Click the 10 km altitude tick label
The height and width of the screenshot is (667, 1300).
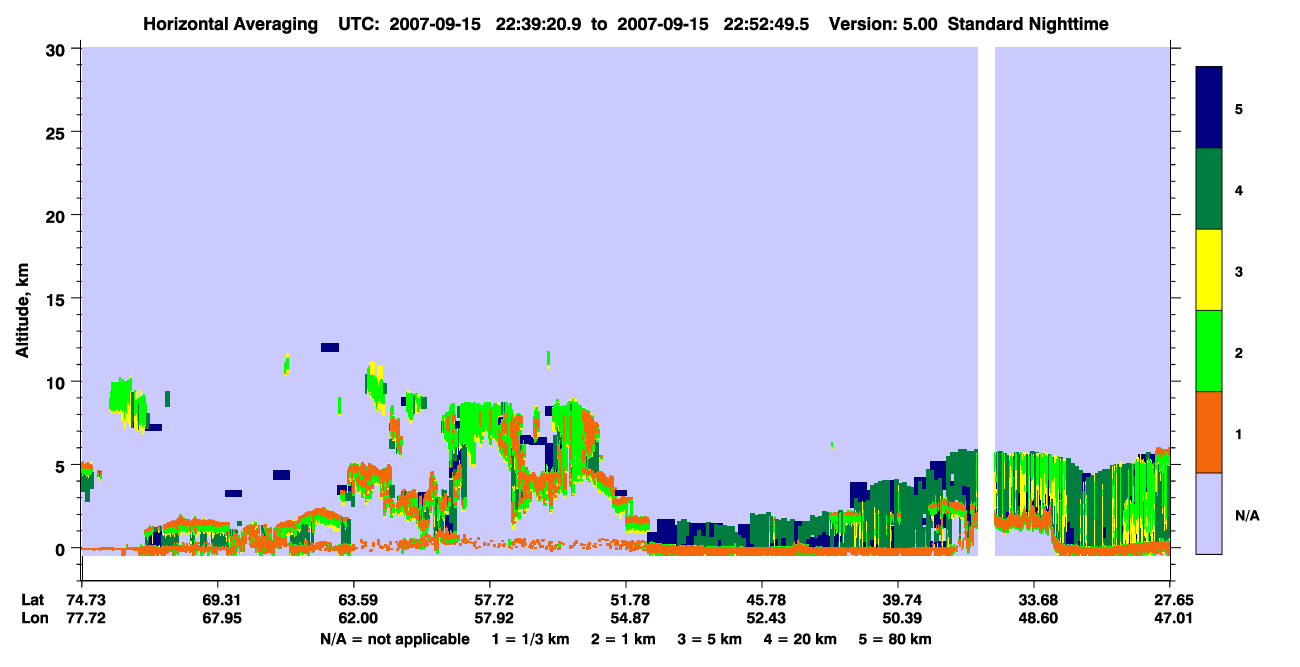[x=58, y=382]
